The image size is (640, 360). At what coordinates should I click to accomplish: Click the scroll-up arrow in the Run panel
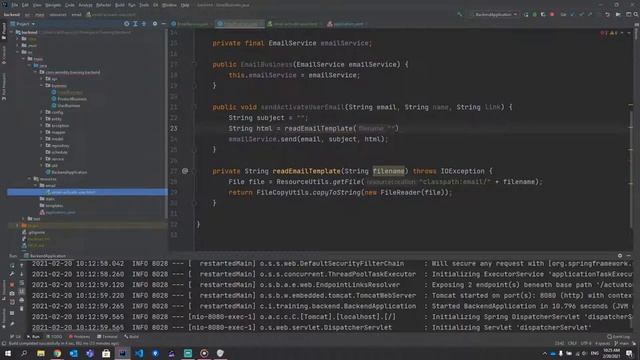coord(22,266)
